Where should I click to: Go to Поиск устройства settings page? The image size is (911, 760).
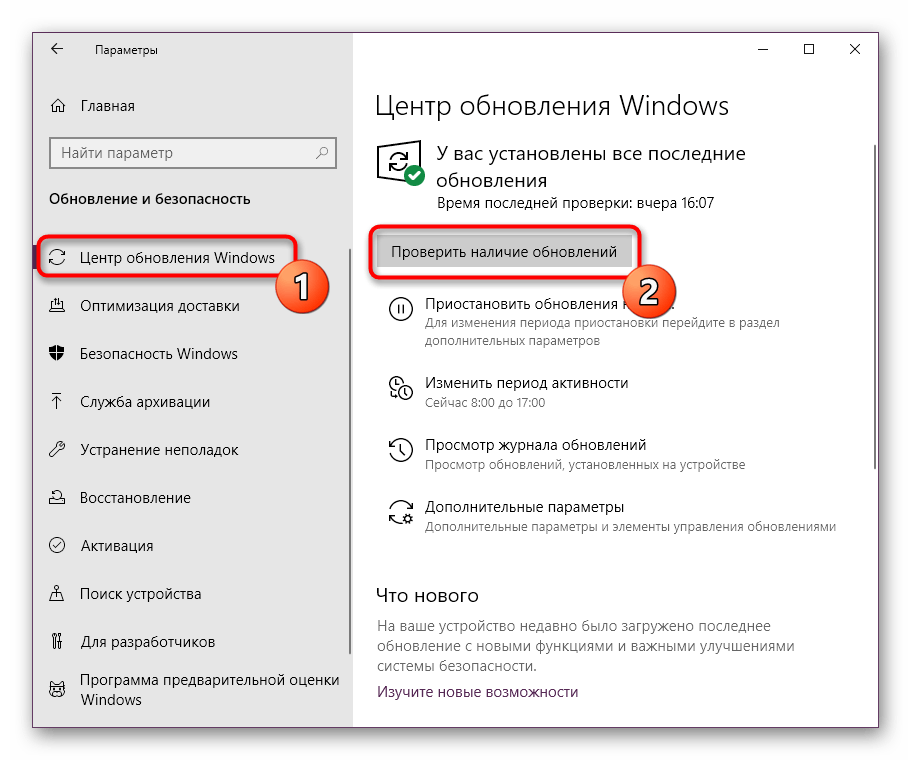140,594
